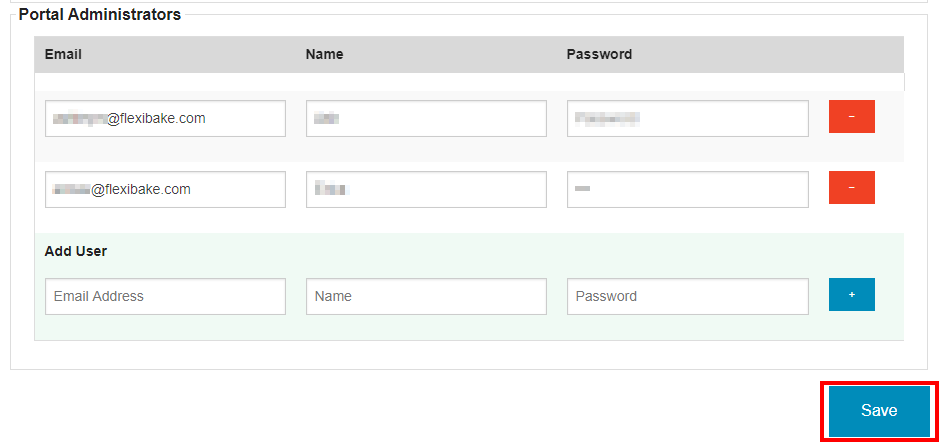Focus the Email Address field under Add User

[166, 296]
